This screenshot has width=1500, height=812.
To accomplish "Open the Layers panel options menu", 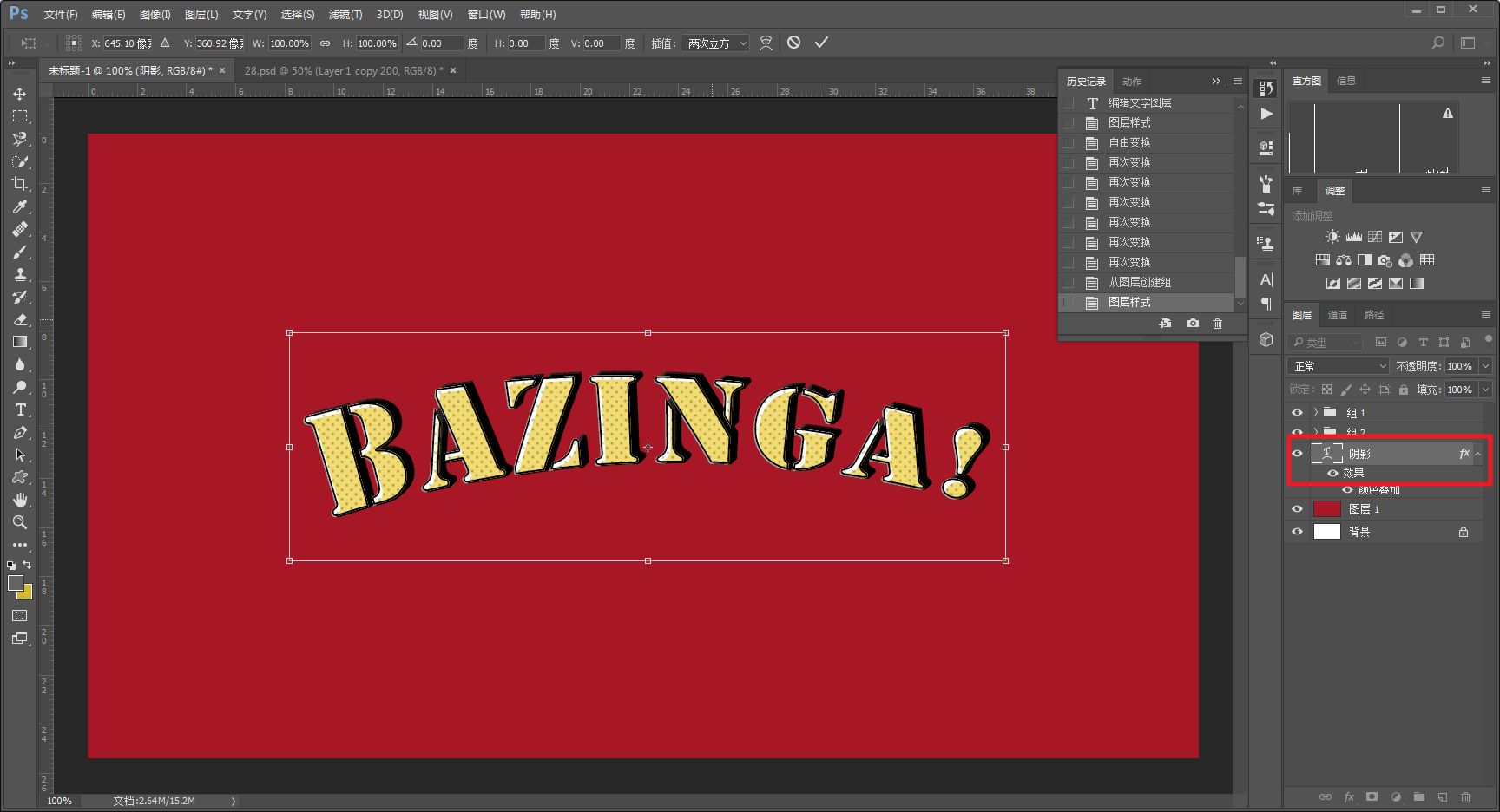I will click(x=1485, y=315).
